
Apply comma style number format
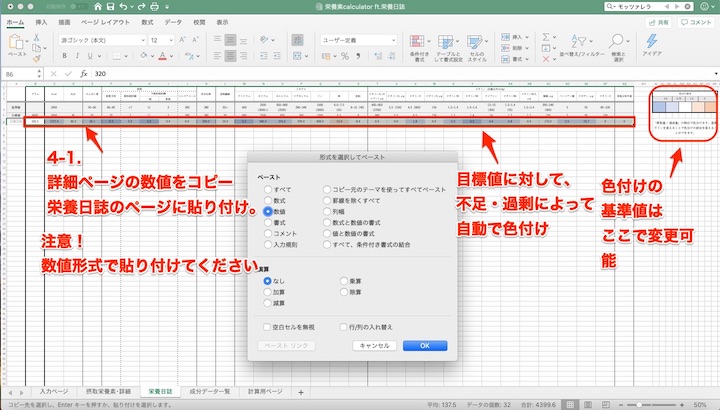tap(358, 56)
